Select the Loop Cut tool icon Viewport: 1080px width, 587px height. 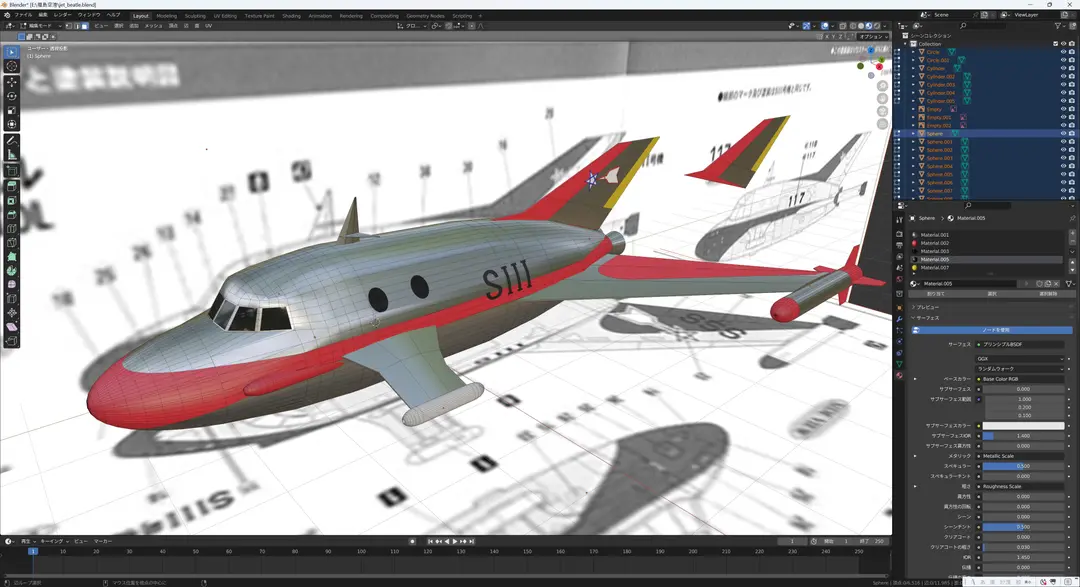(12, 229)
